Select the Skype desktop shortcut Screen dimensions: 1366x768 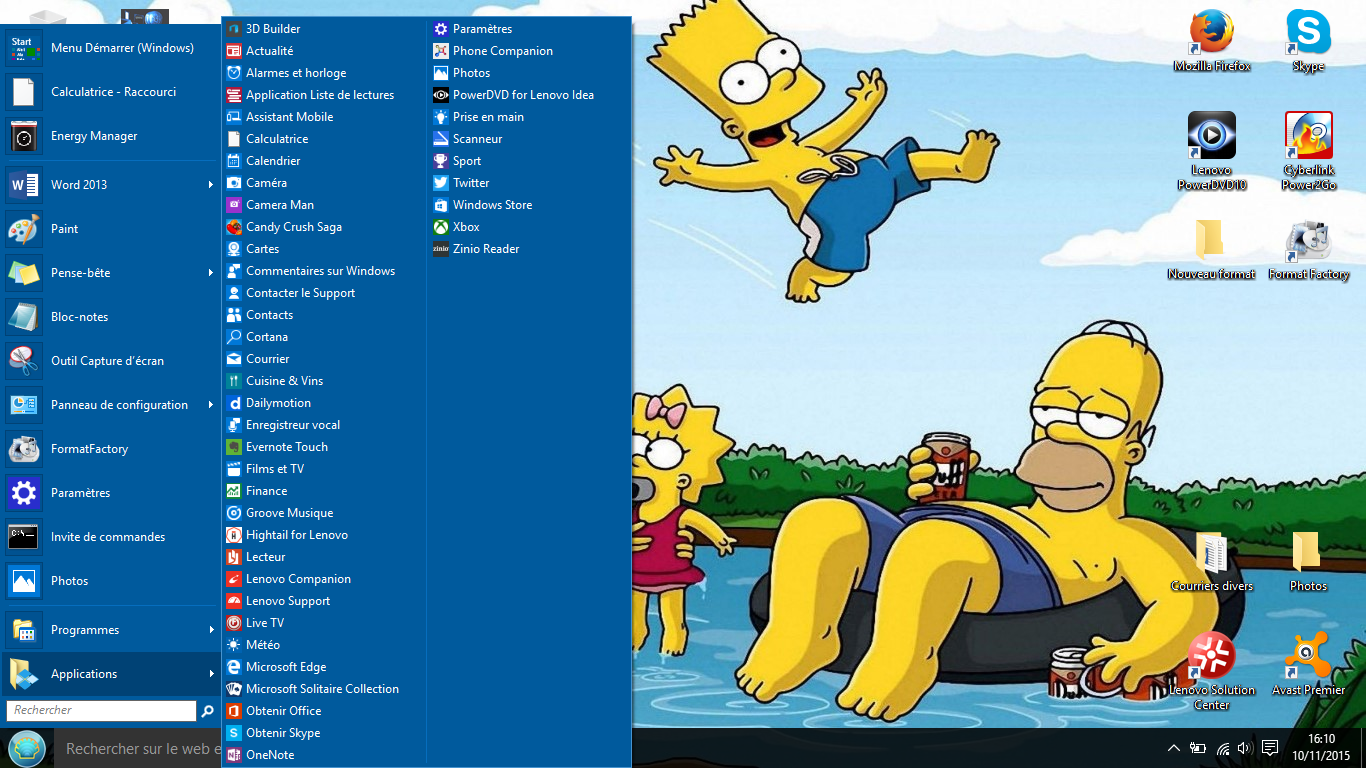[1308, 42]
